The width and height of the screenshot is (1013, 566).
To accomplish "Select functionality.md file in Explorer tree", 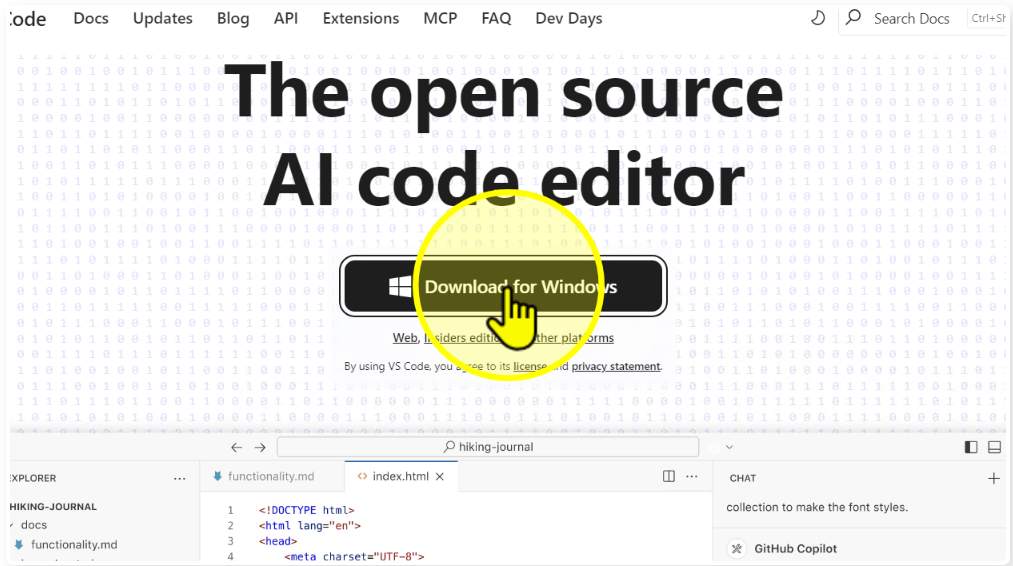I will pos(73,545).
